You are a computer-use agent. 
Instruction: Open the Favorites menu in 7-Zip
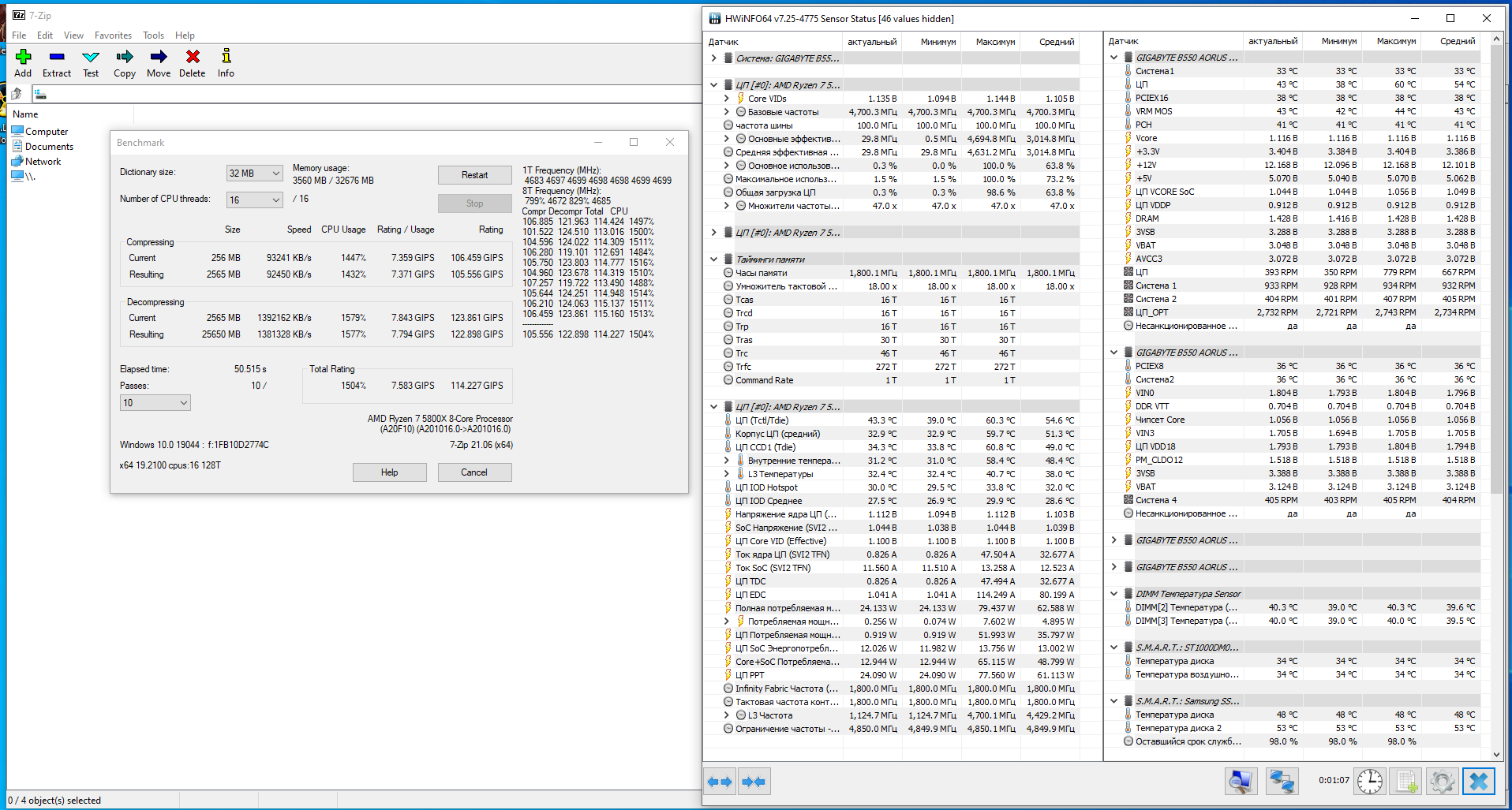pyautogui.click(x=113, y=35)
